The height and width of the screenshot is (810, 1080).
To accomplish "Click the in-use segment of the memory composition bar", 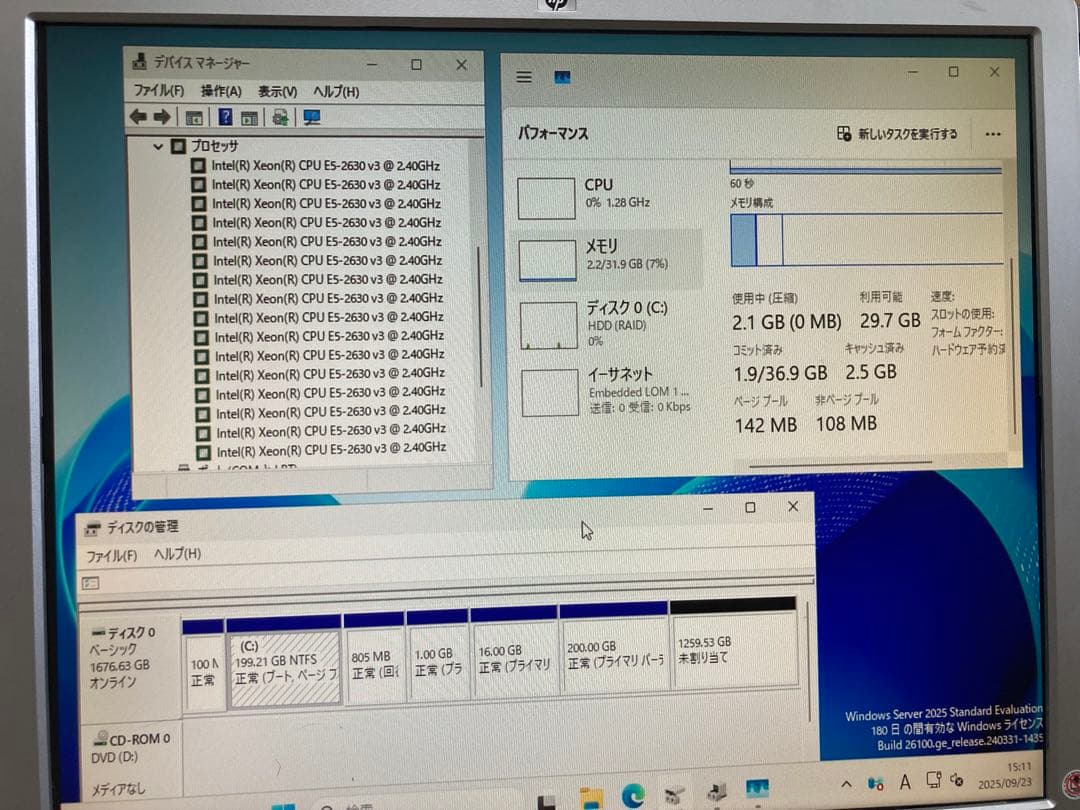I will pyautogui.click(x=743, y=240).
